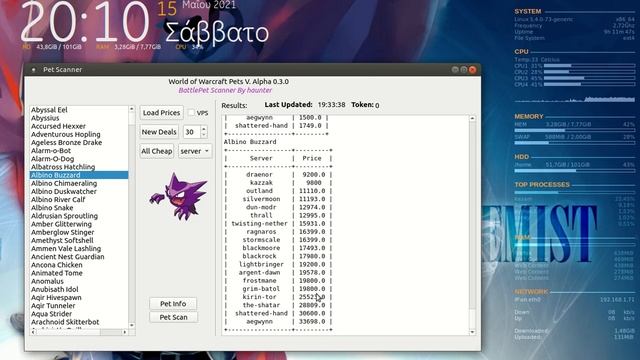Select Ammen Vale Lashling pet
The image size is (640, 360).
pyautogui.click(x=79, y=249)
